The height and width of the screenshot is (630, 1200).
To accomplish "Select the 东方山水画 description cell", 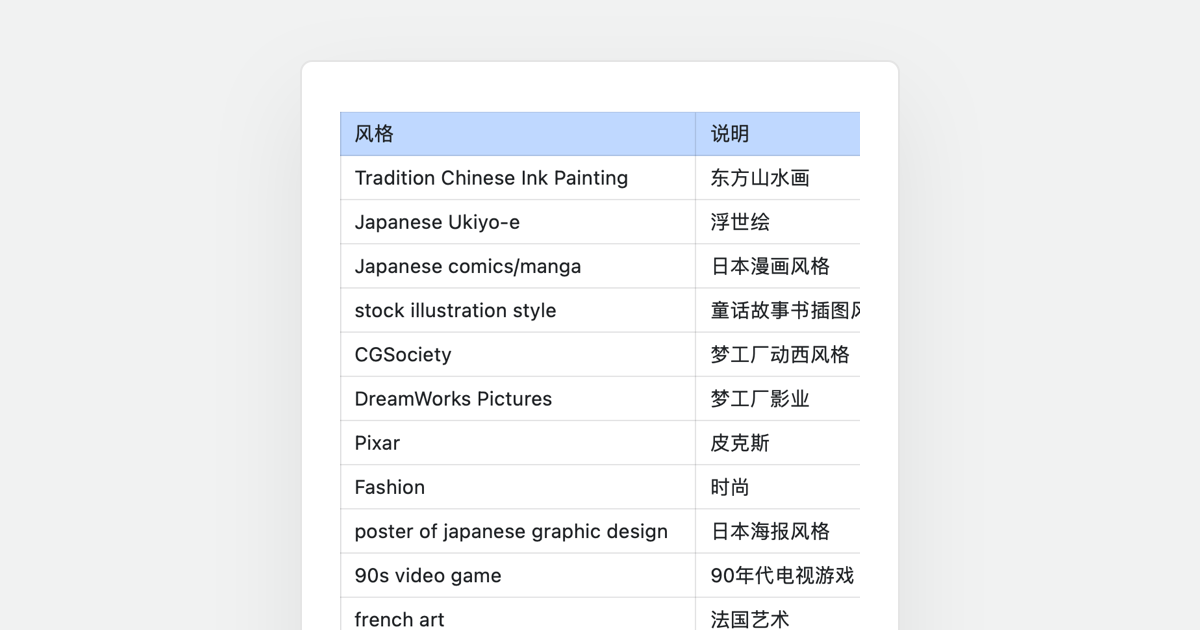I will coord(760,178).
